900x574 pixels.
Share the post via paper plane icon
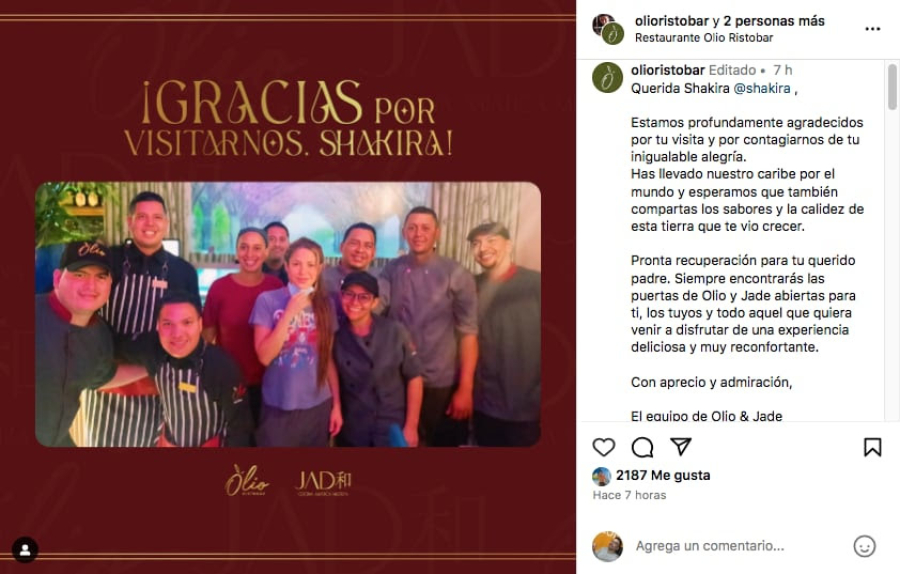click(x=681, y=447)
